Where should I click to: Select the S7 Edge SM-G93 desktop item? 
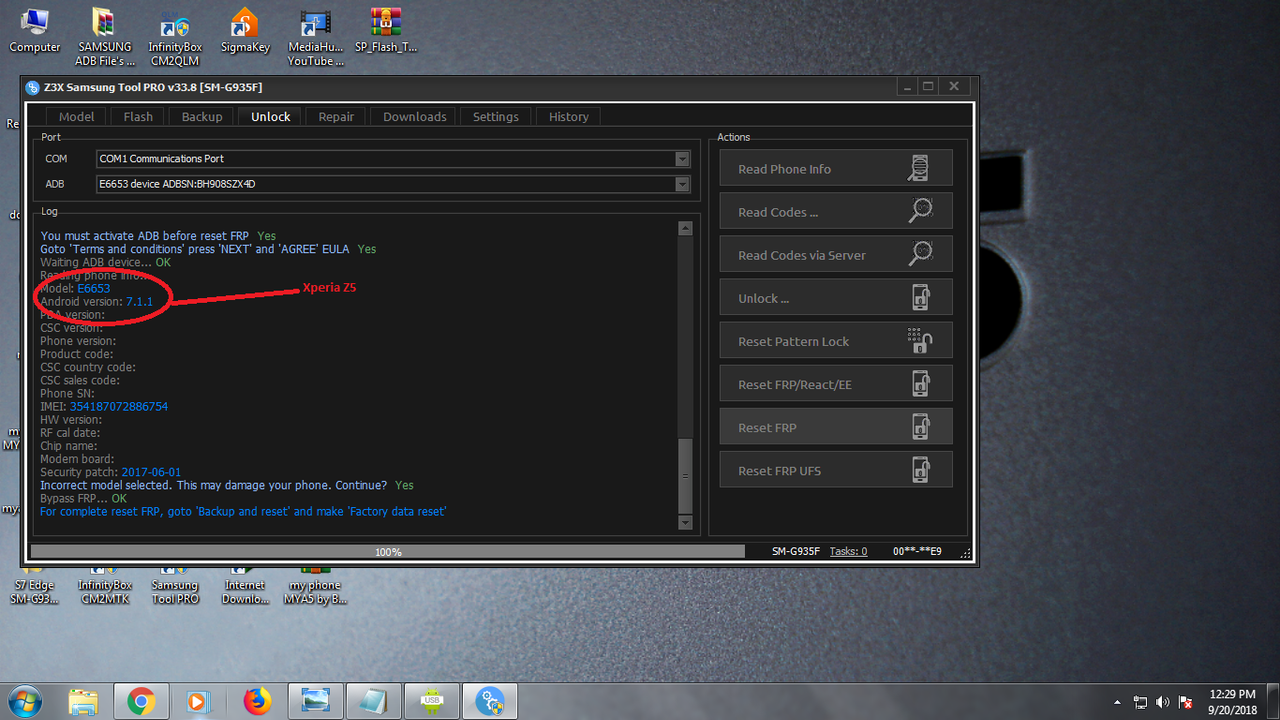point(35,588)
